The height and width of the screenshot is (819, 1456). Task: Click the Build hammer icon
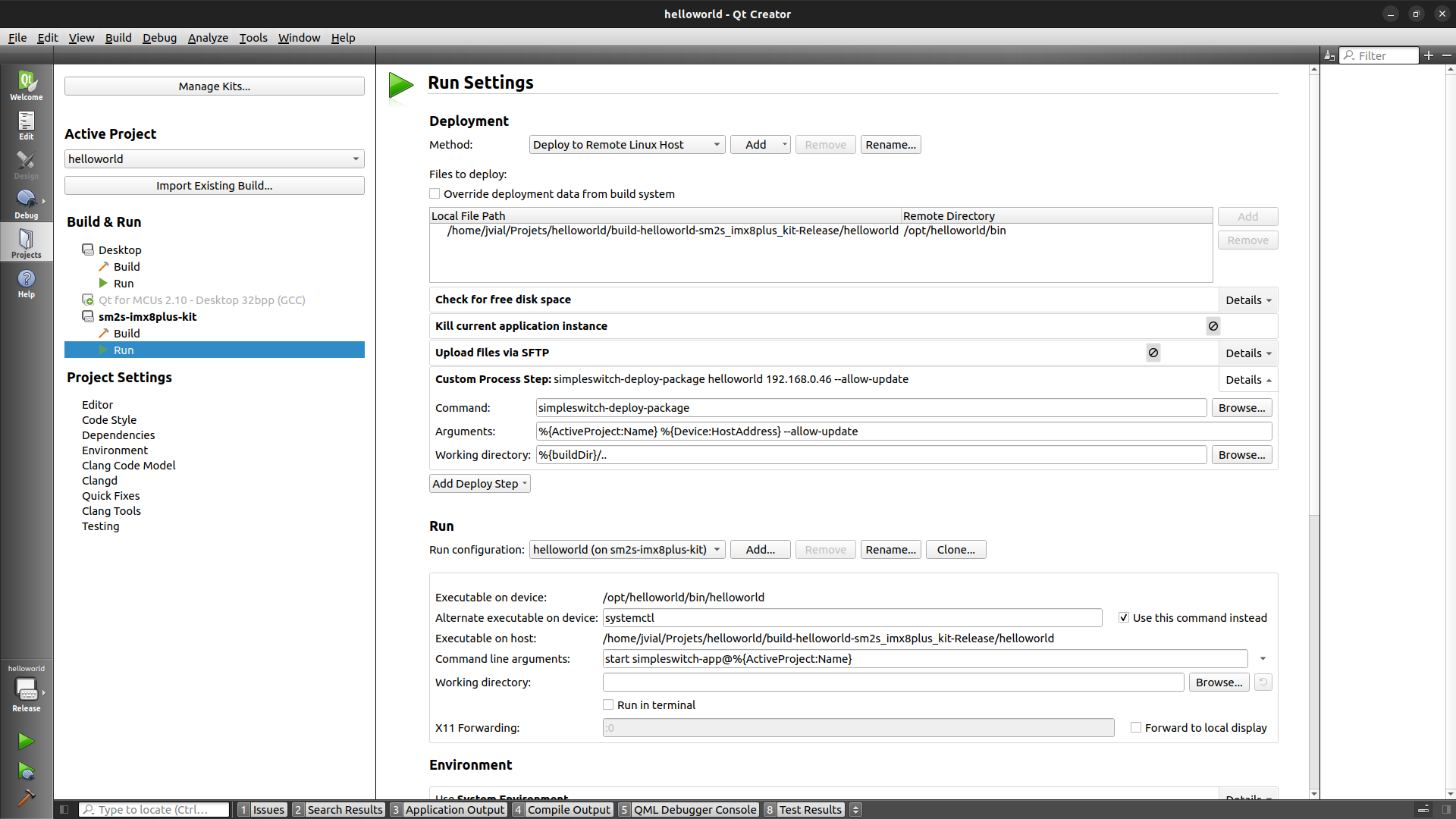(26, 798)
